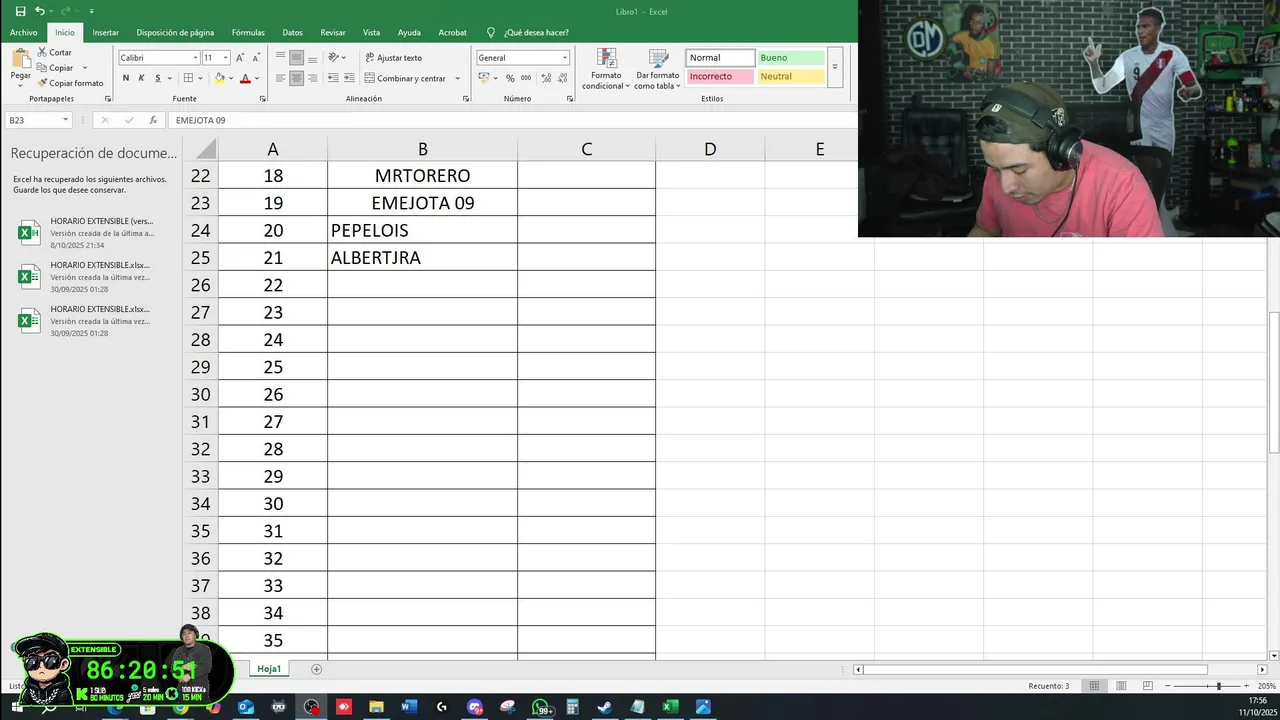Enable Ajustar texto wrap
The width and height of the screenshot is (1280, 720).
tap(394, 58)
